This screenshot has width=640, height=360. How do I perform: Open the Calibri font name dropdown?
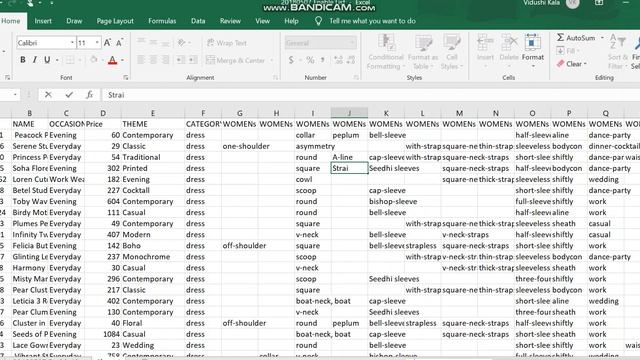[x=72, y=42]
